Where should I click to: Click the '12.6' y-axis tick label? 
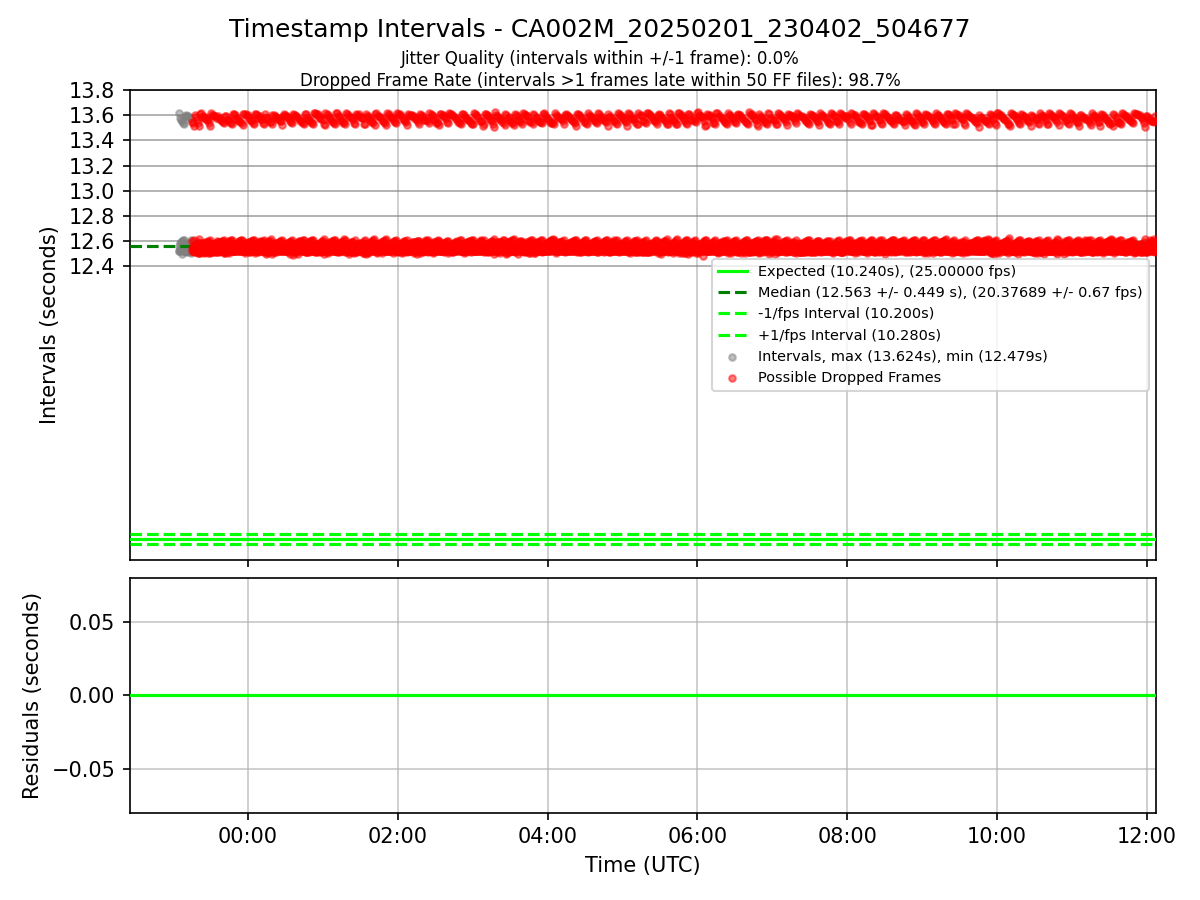pos(91,241)
